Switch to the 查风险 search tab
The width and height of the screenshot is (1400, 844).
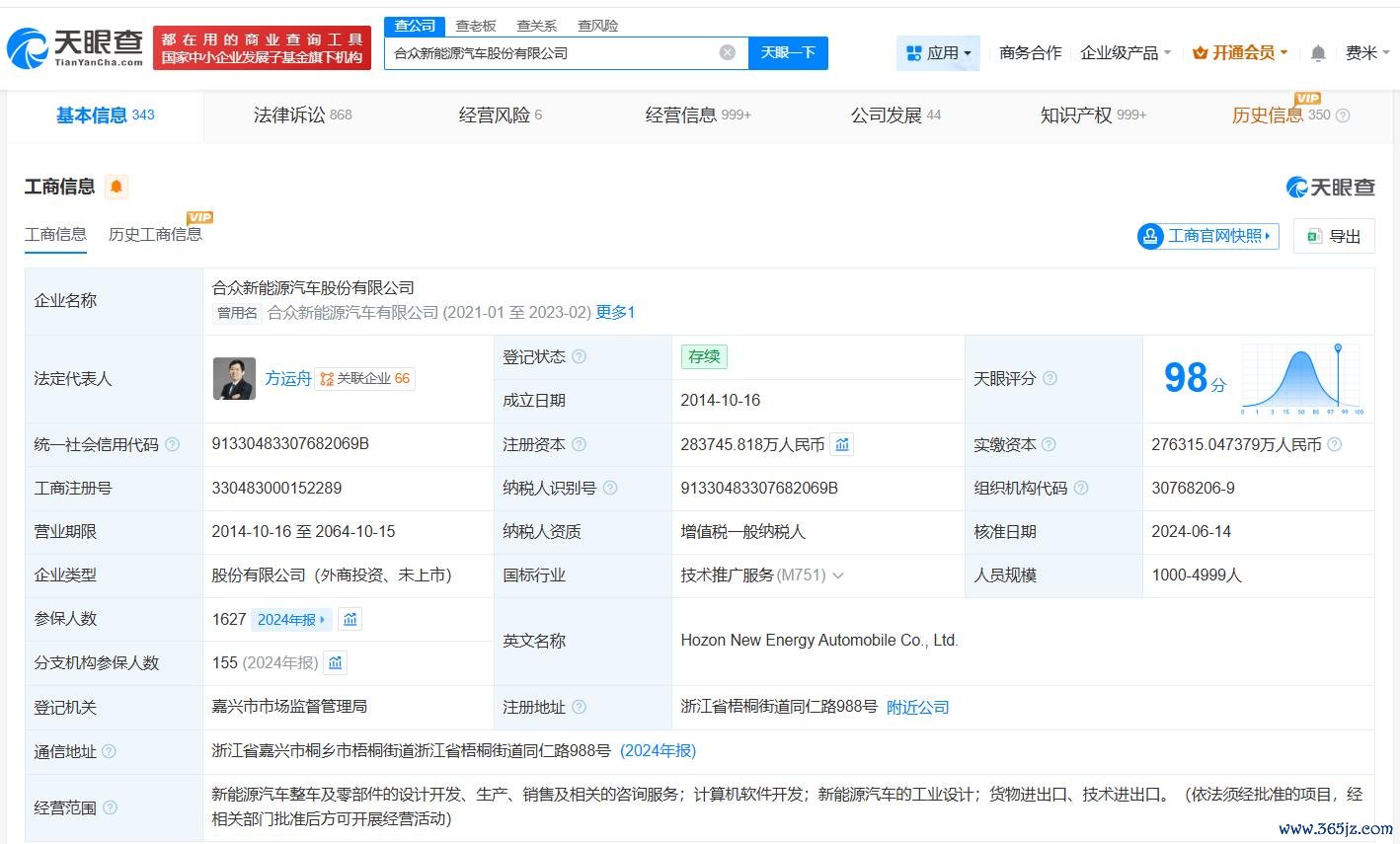(x=598, y=26)
